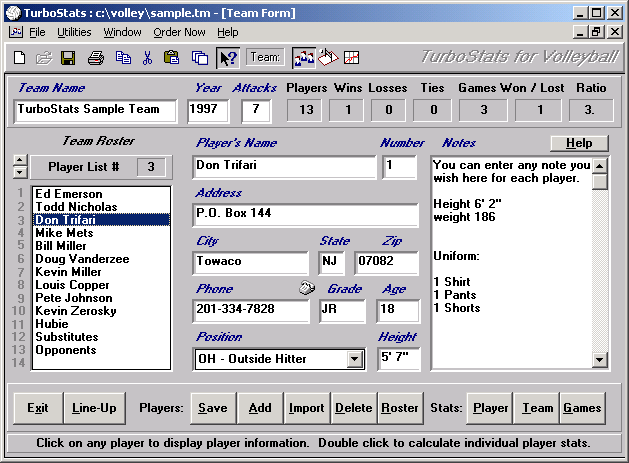Click the Copy toolbar icon
Image resolution: width=629 pixels, height=463 pixels.
click(123, 58)
